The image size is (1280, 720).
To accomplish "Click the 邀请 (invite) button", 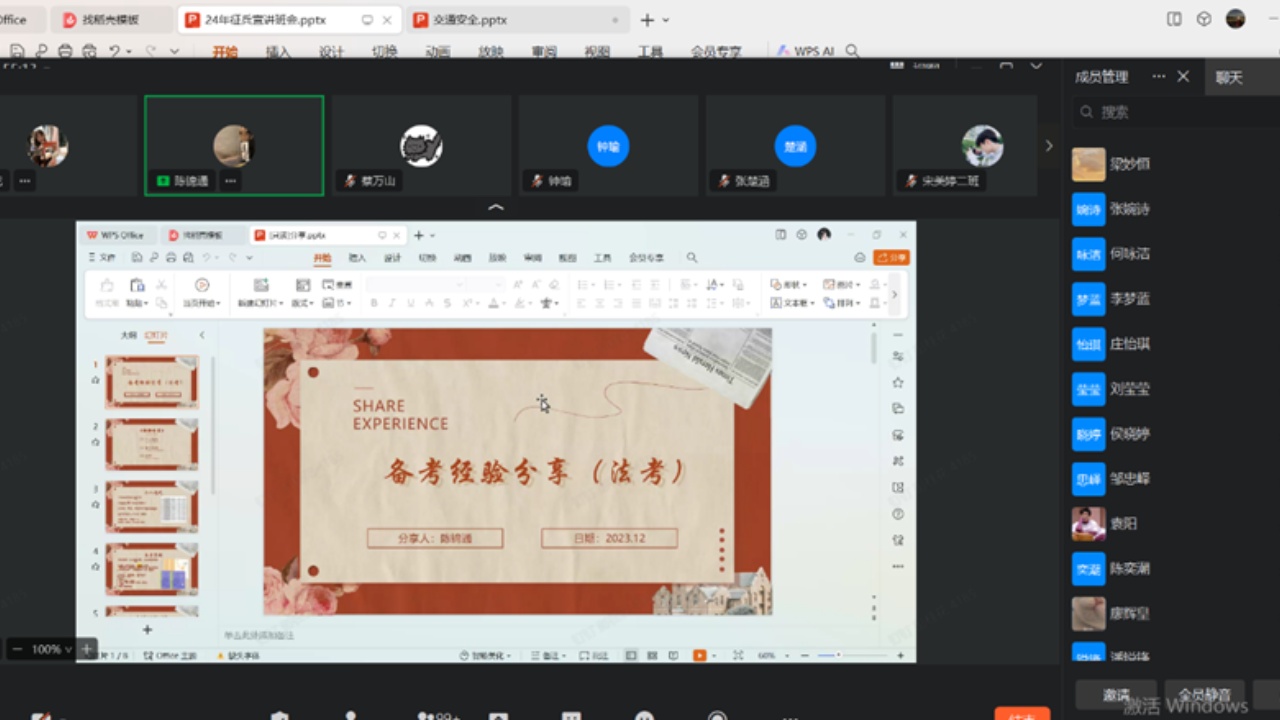I will click(1115, 693).
